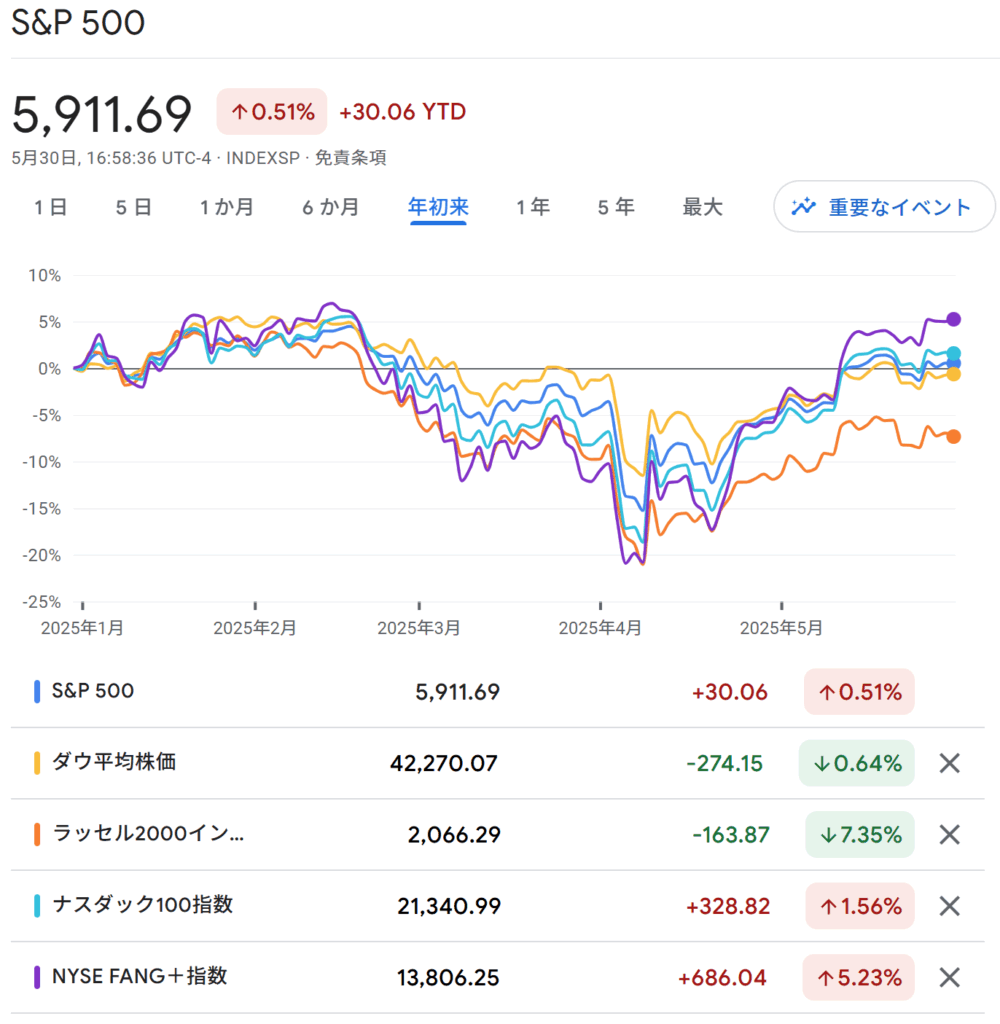
Task: Click the 2025年1月 axis label
Action: tap(82, 628)
